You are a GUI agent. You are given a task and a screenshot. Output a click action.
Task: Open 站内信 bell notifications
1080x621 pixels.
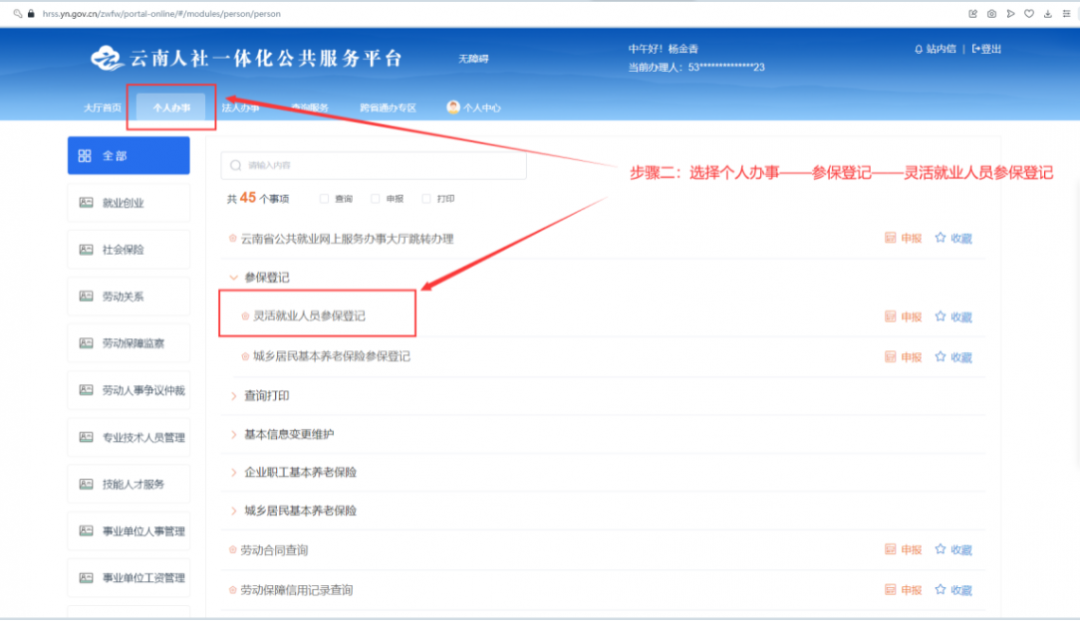point(919,49)
